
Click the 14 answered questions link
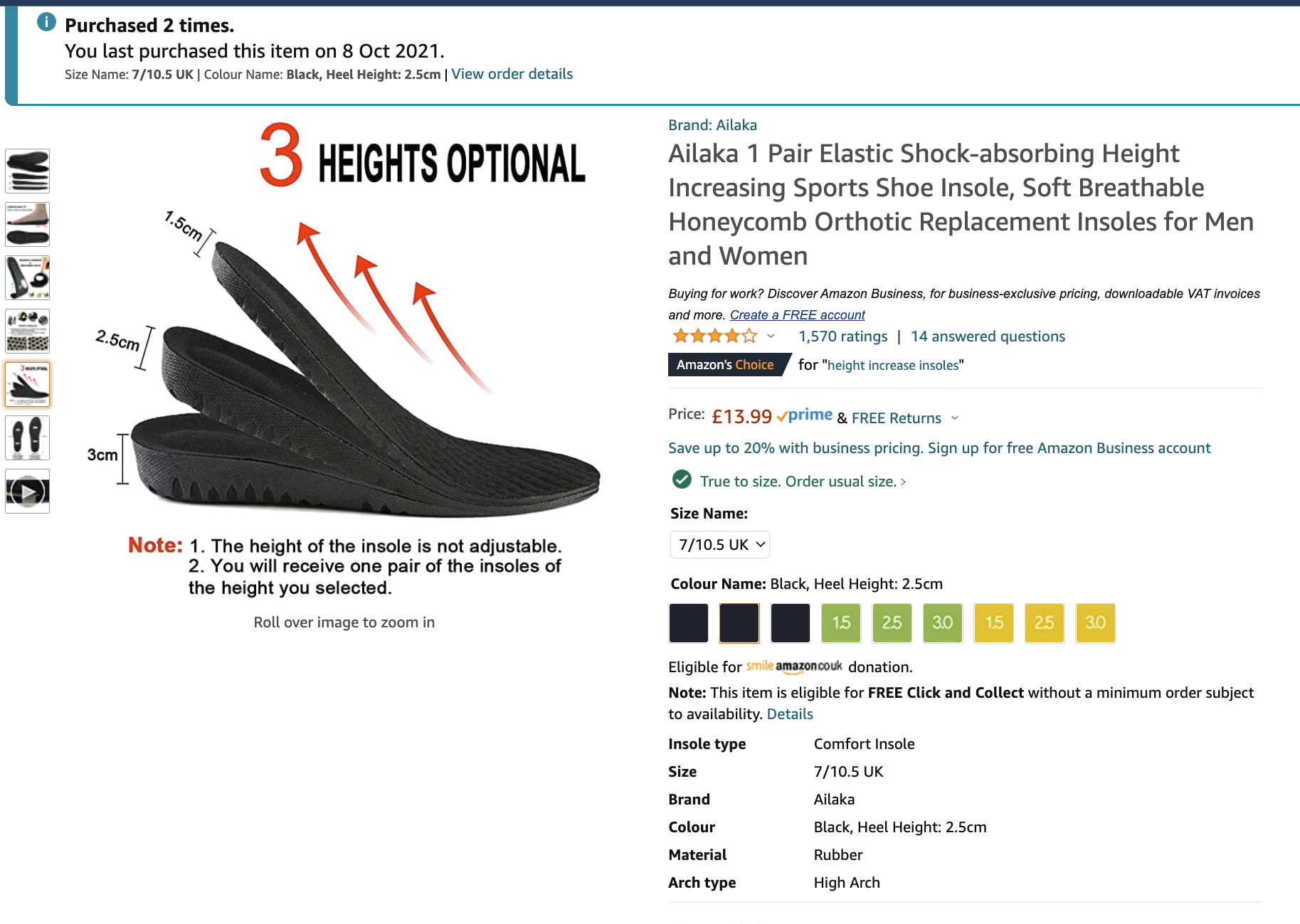988,336
